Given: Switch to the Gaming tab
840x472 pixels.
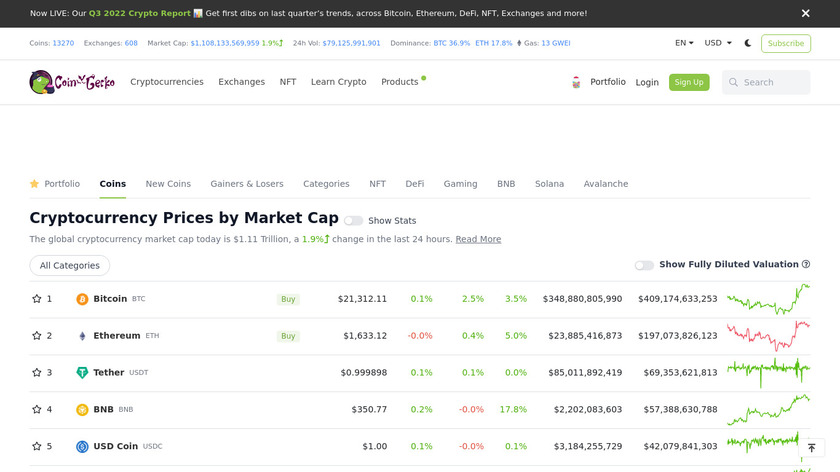Looking at the screenshot, I should click(x=460, y=184).
